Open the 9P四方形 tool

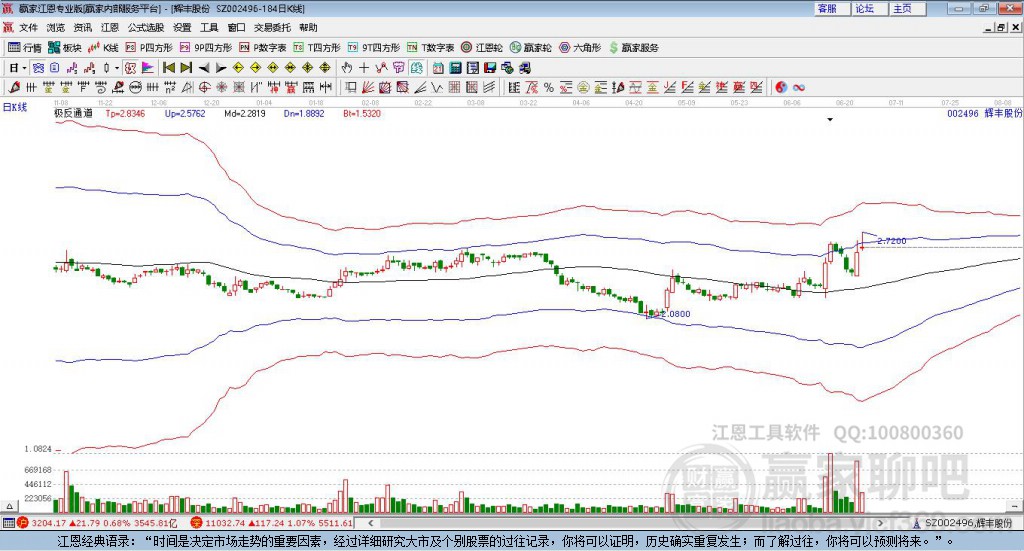pos(206,48)
